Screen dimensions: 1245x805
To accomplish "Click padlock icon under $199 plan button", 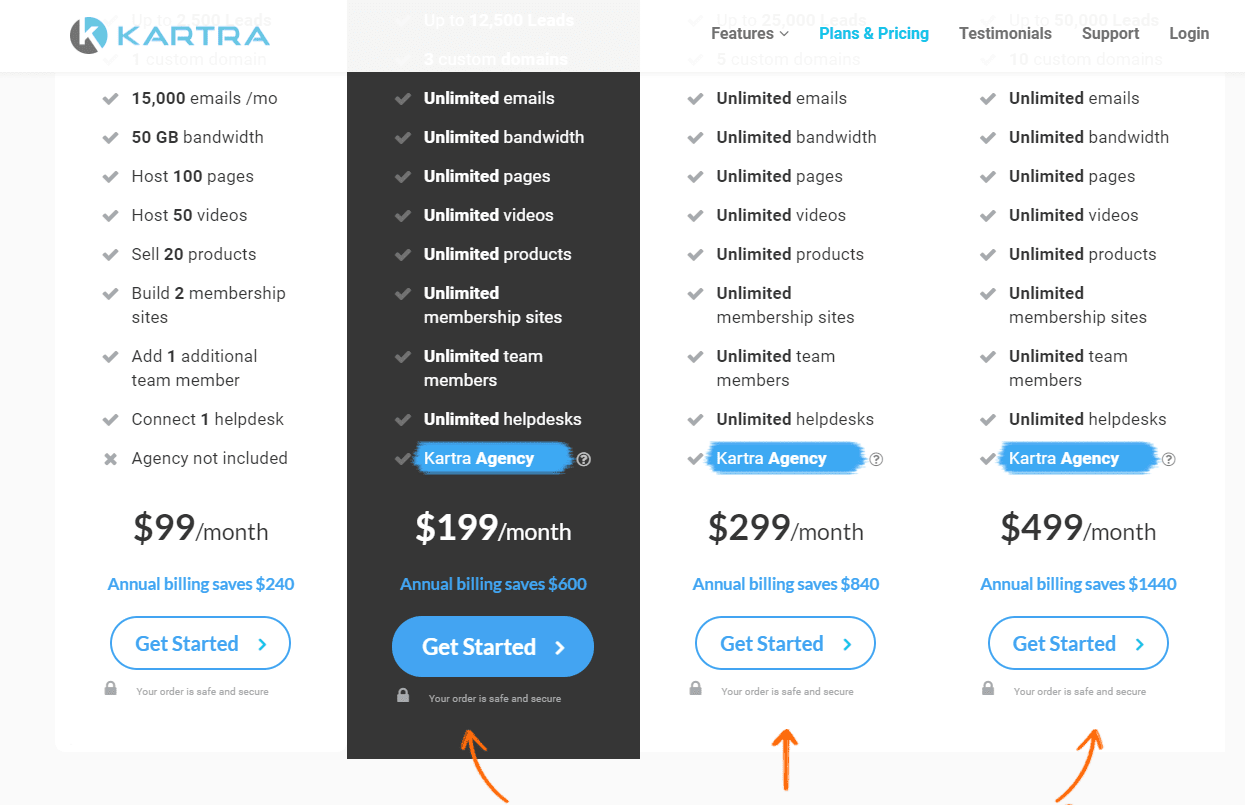I will point(403,696).
